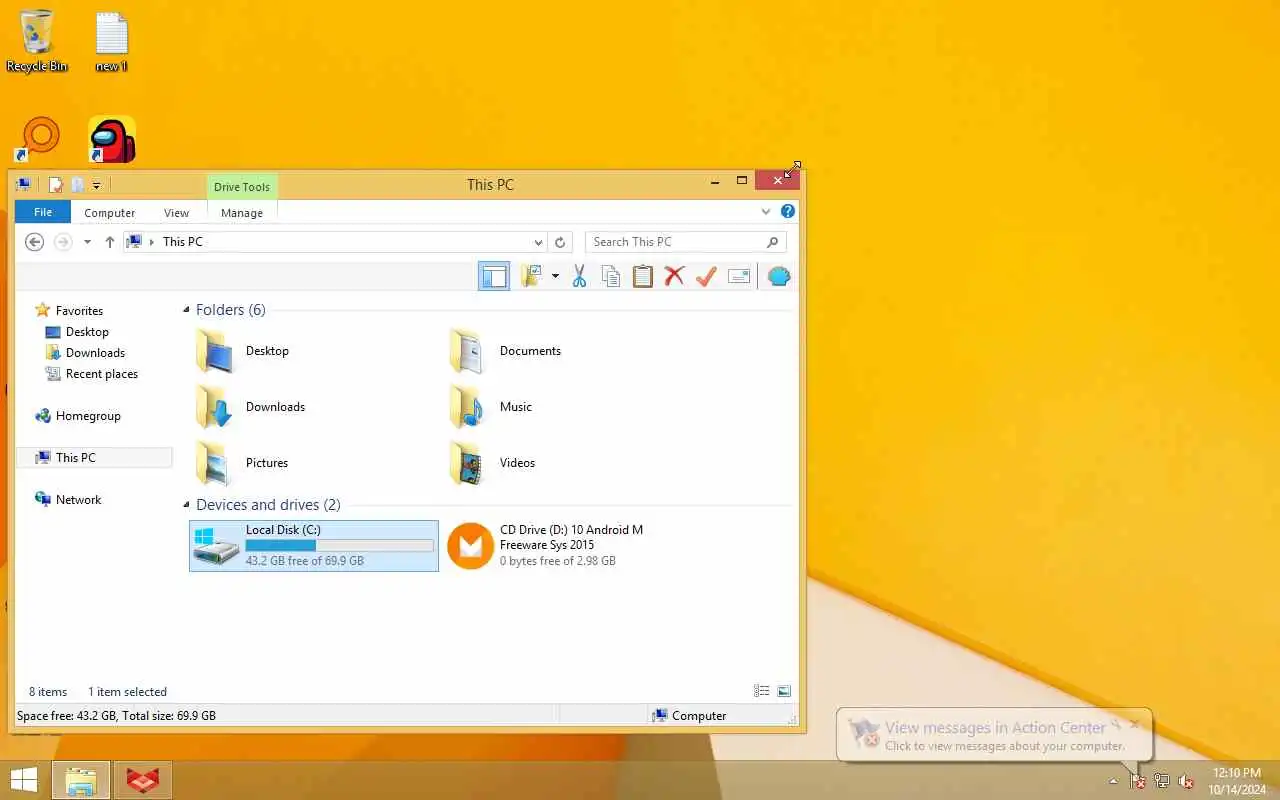Image resolution: width=1280 pixels, height=800 pixels.
Task: Click the Properties icon in the quick access toolbar
Action: tap(56, 185)
